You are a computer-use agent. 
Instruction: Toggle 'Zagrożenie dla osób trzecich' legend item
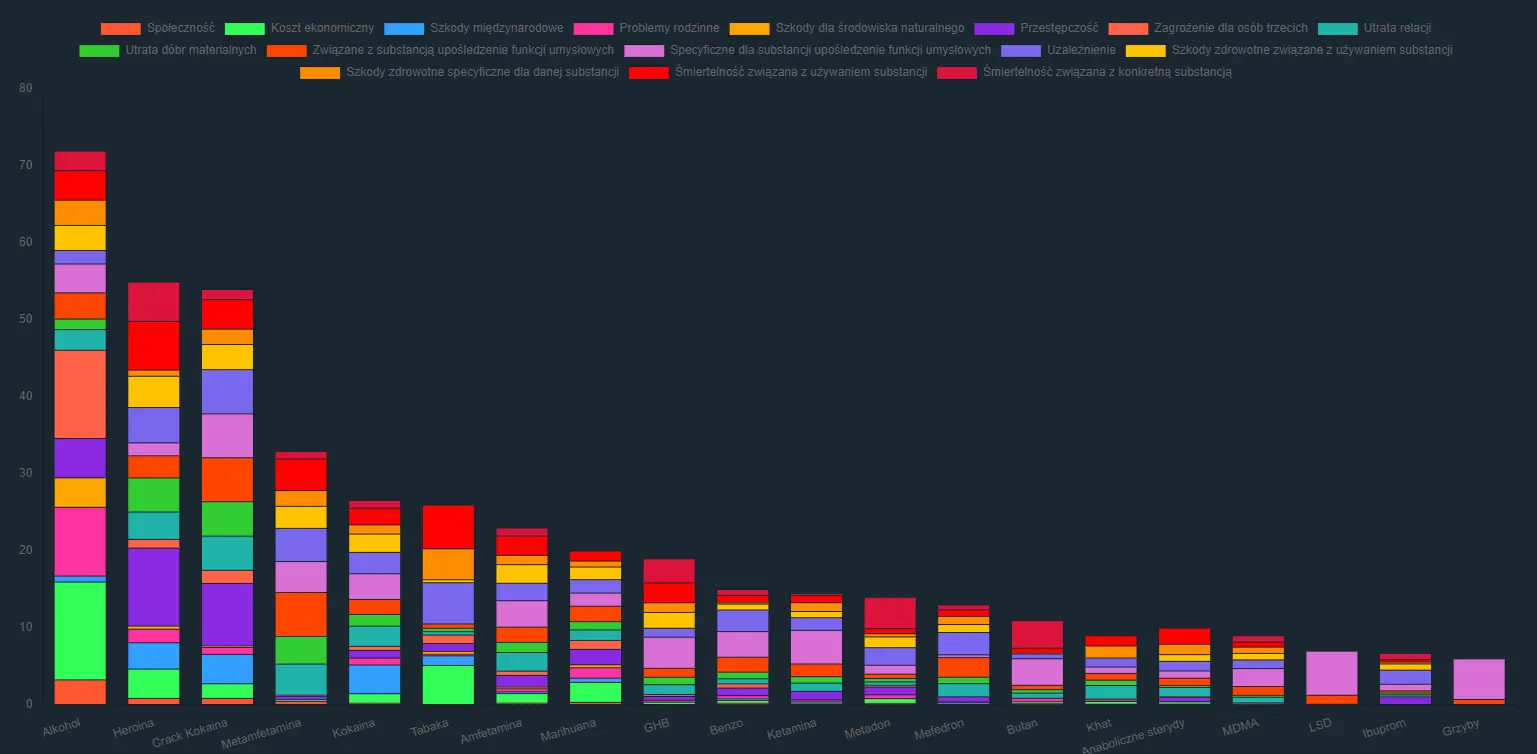coord(1208,28)
